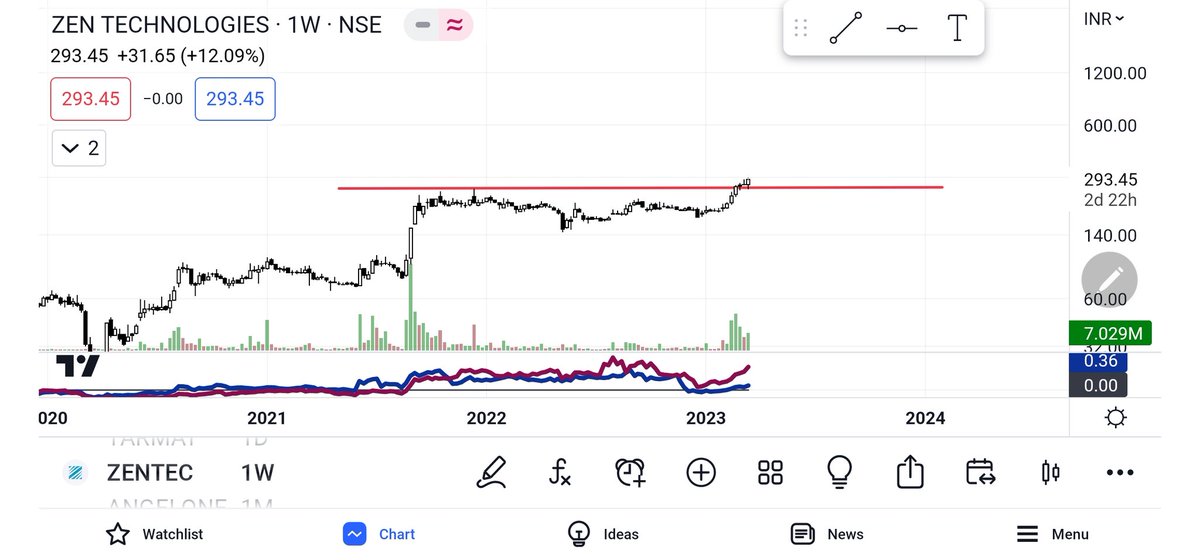Click the 2023 label on time axis
The width and height of the screenshot is (1200, 560).
tap(706, 418)
